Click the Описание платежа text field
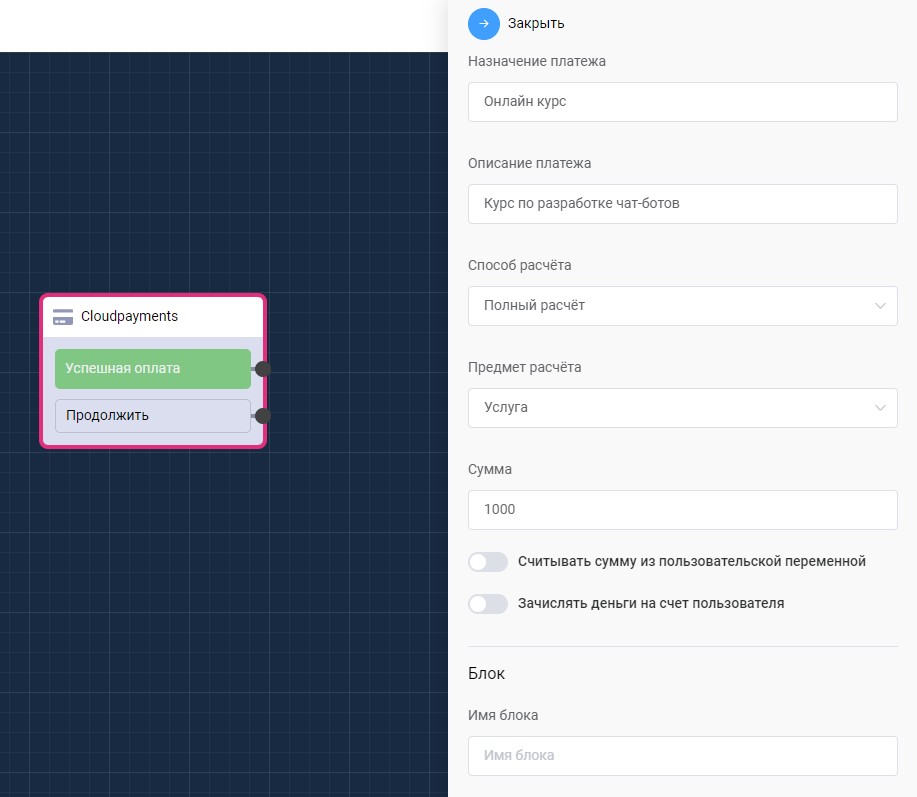Viewport: 917px width, 797px height. (682, 204)
